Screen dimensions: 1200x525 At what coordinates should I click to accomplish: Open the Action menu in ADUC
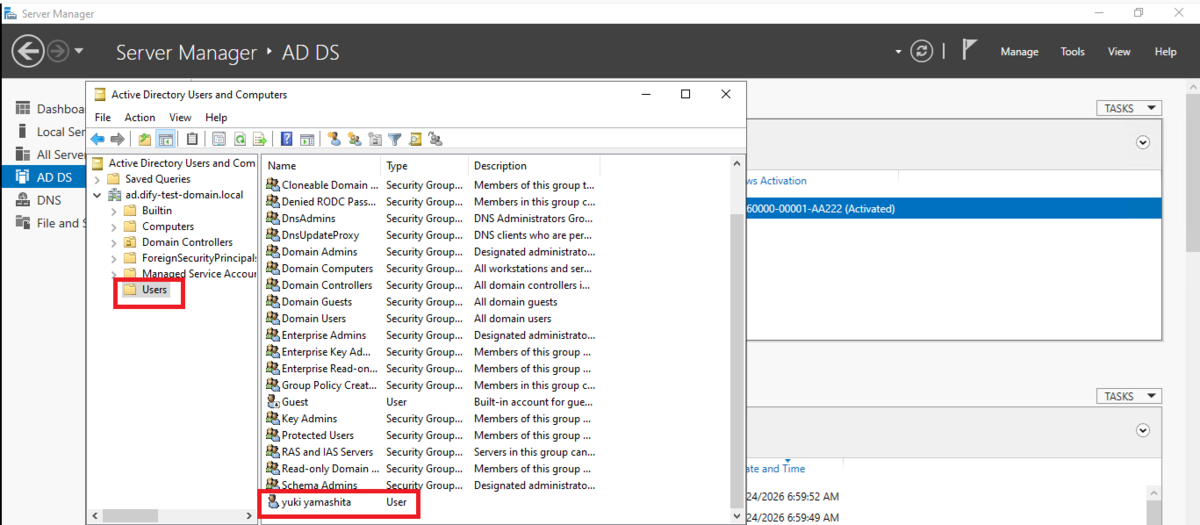(140, 117)
